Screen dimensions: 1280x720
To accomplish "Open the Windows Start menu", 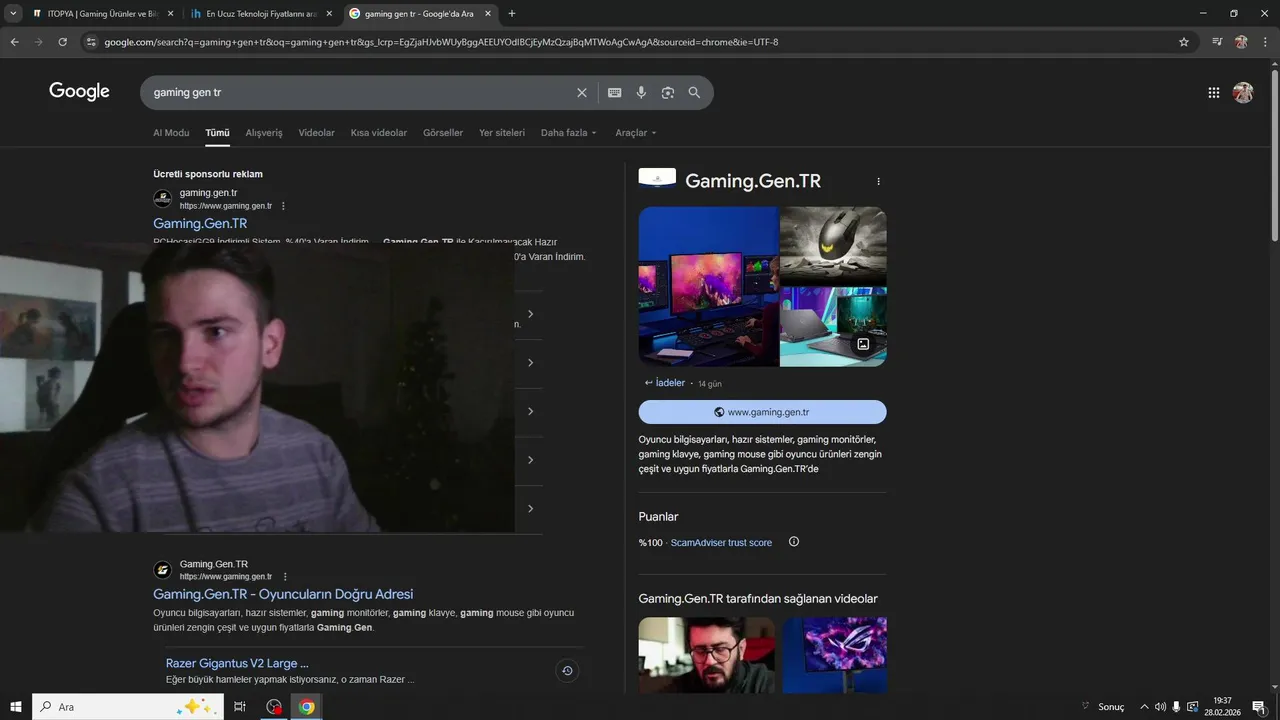I will pos(15,707).
